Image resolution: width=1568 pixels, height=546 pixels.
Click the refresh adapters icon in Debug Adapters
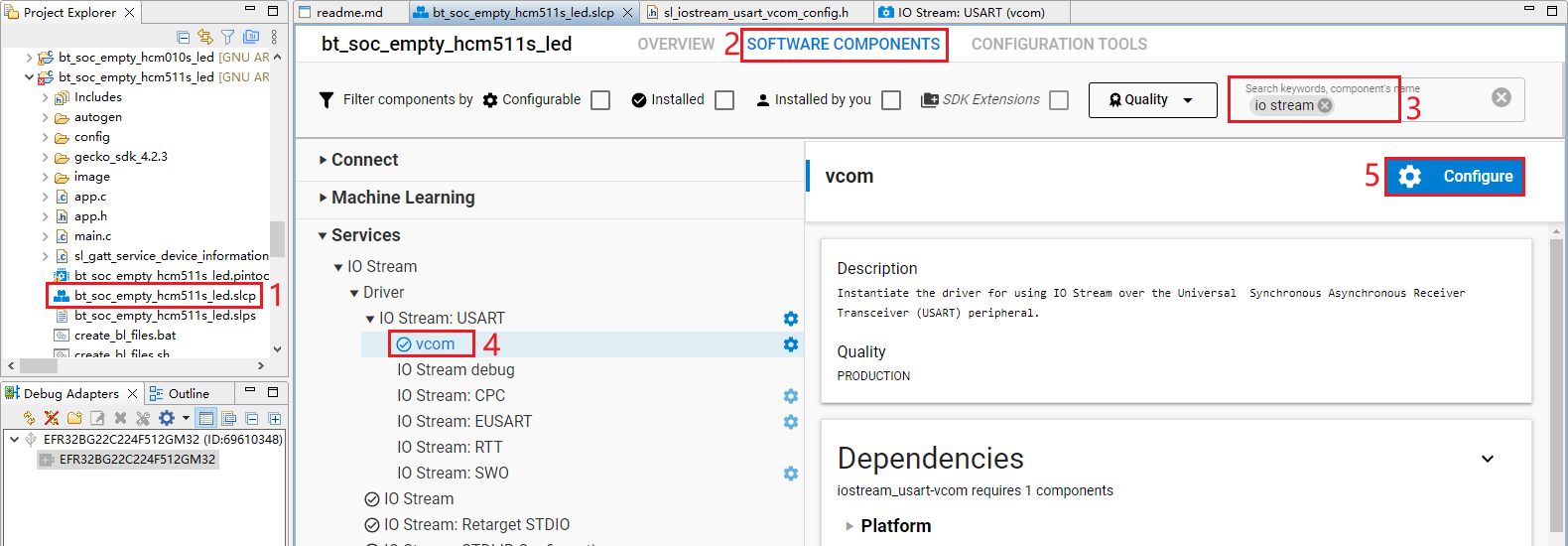[29, 418]
